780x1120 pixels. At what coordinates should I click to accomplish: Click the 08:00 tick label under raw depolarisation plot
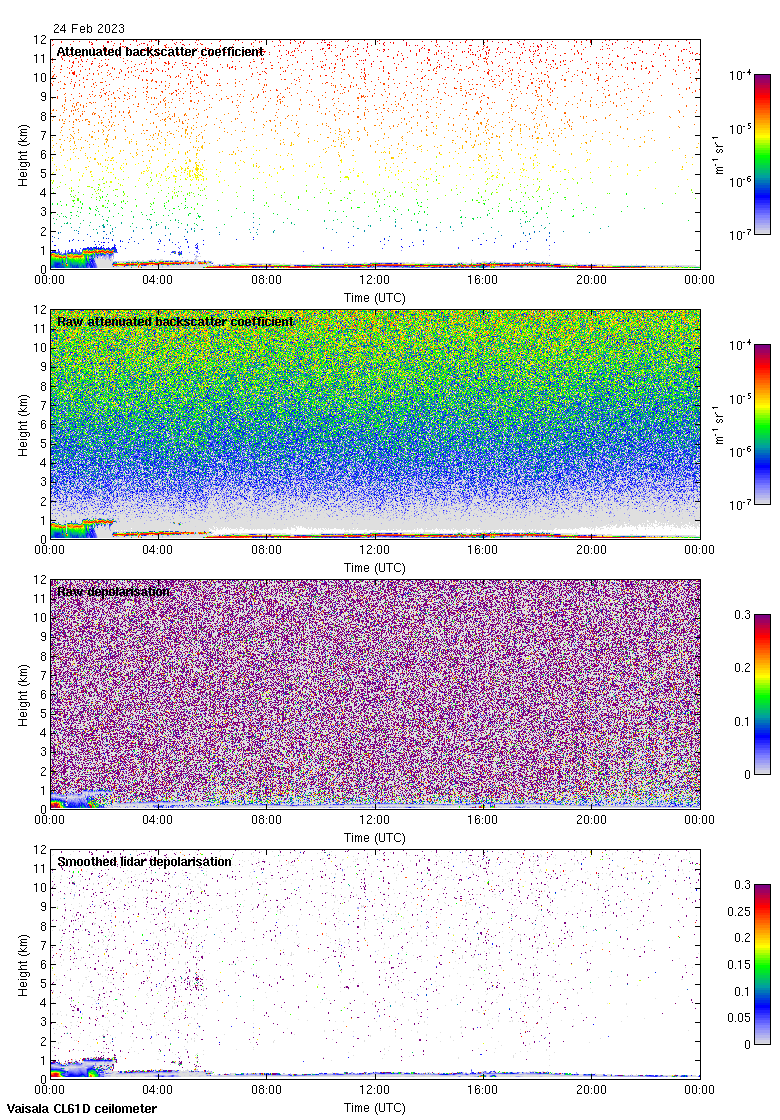[x=266, y=820]
